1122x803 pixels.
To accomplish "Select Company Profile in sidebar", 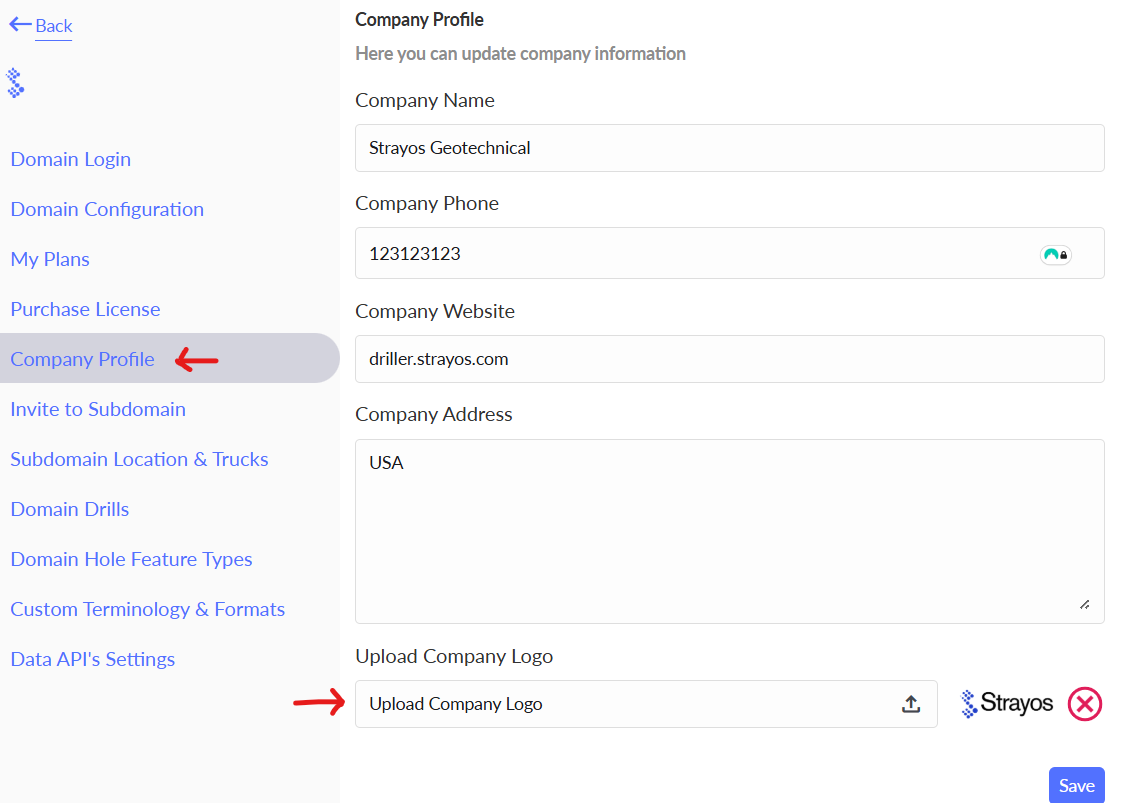I will (82, 359).
